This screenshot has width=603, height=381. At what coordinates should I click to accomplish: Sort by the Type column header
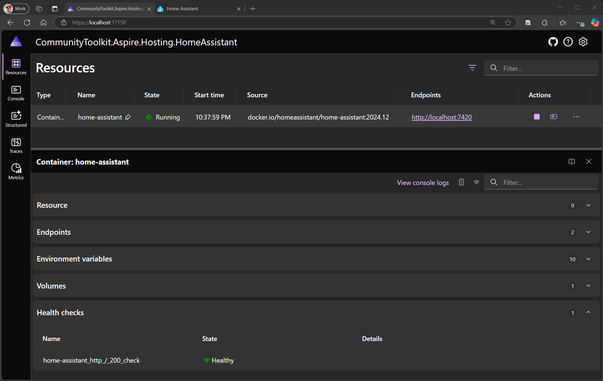click(x=43, y=95)
